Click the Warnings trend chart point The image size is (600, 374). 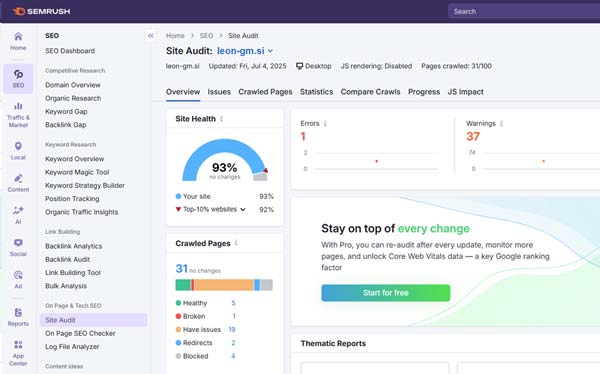tap(543, 161)
